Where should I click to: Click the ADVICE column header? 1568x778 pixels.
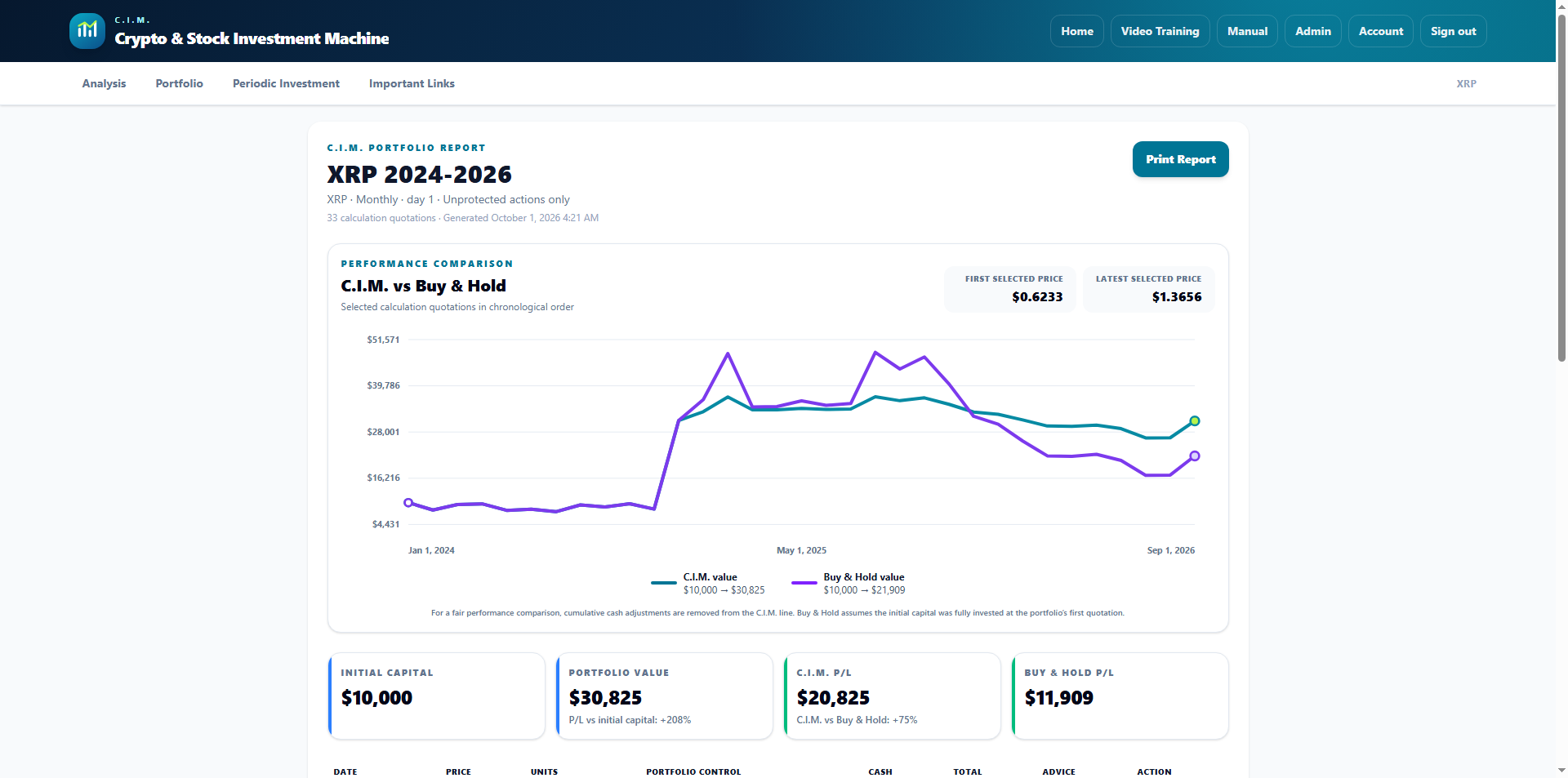(x=1058, y=771)
